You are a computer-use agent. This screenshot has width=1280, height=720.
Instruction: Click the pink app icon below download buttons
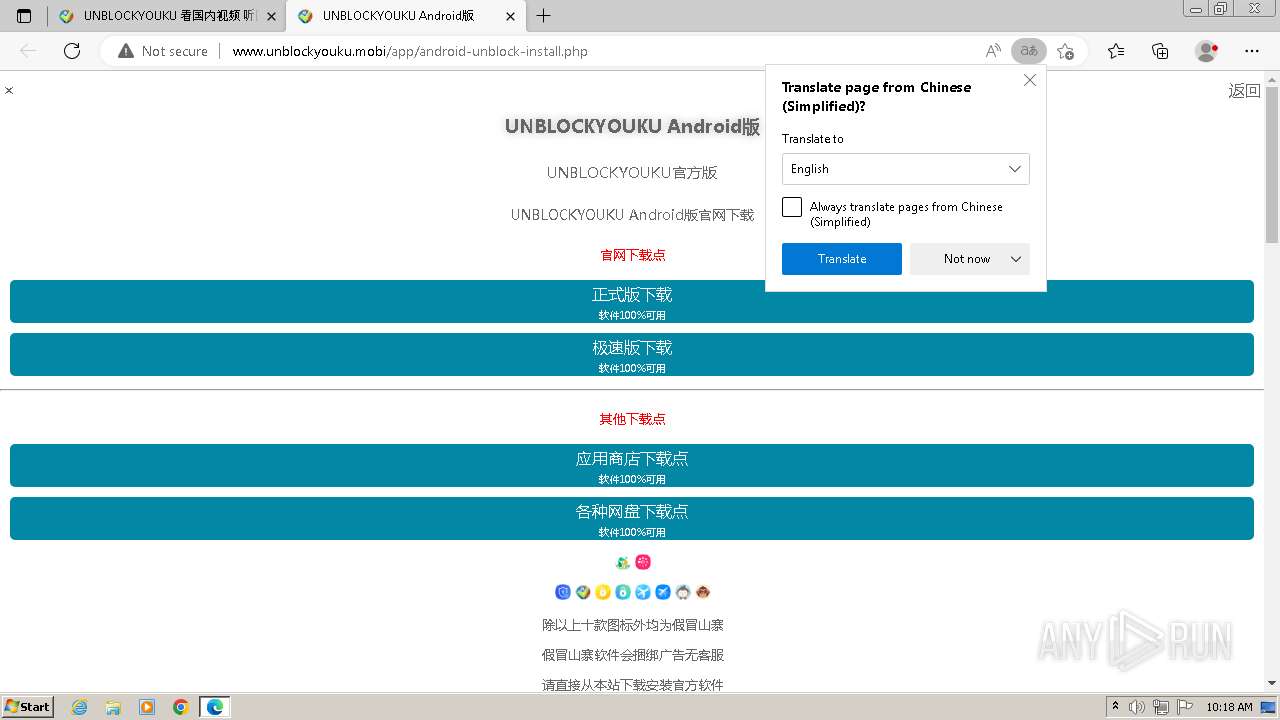pyautogui.click(x=643, y=562)
